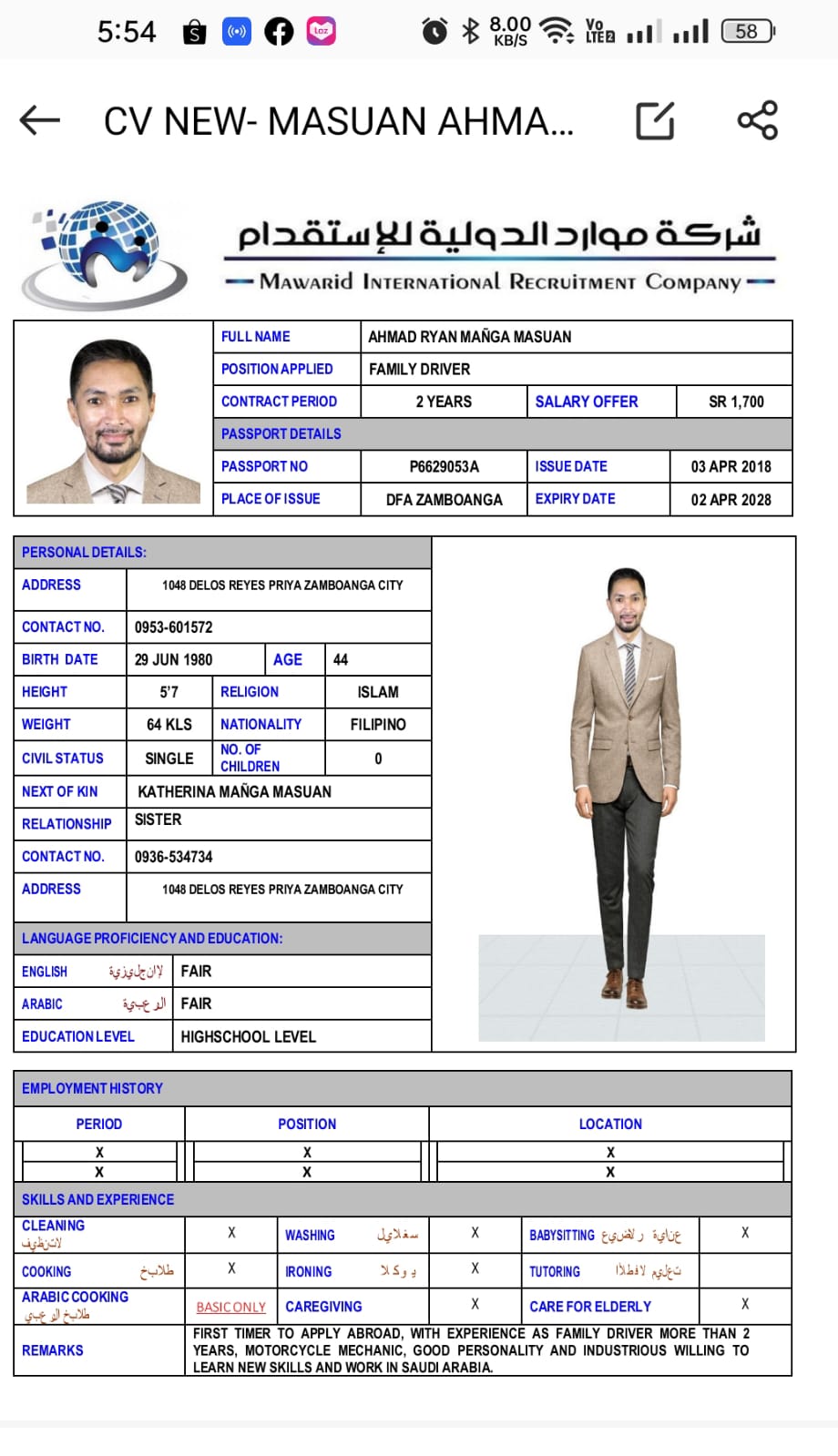Tap the WASHING skill label
Viewport: 838px width, 1456px height.
pos(310,1236)
